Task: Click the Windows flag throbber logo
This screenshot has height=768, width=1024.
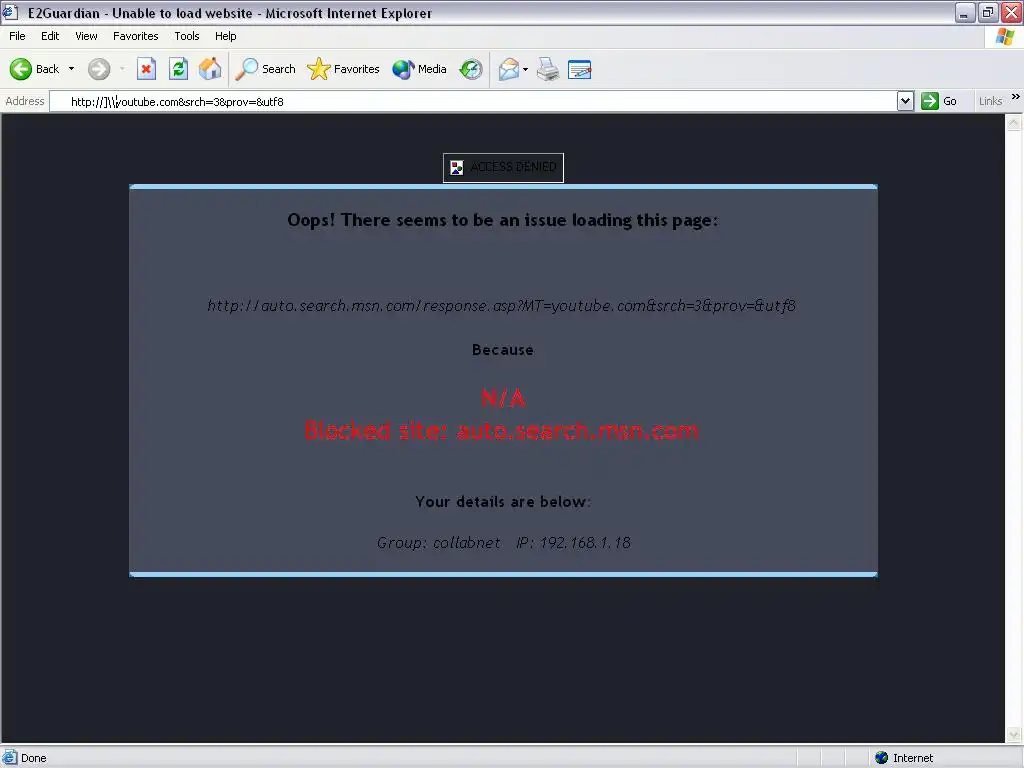Action: (1005, 37)
